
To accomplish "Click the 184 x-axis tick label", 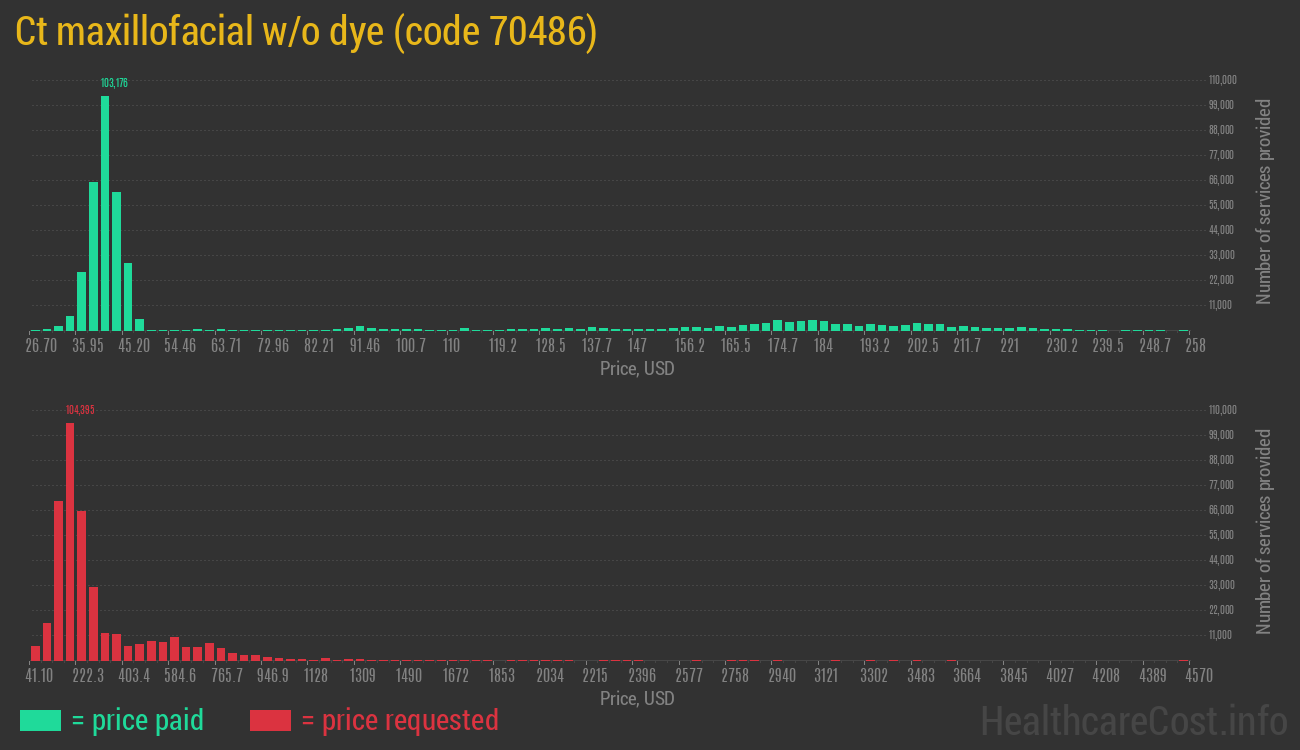I will click(x=823, y=346).
